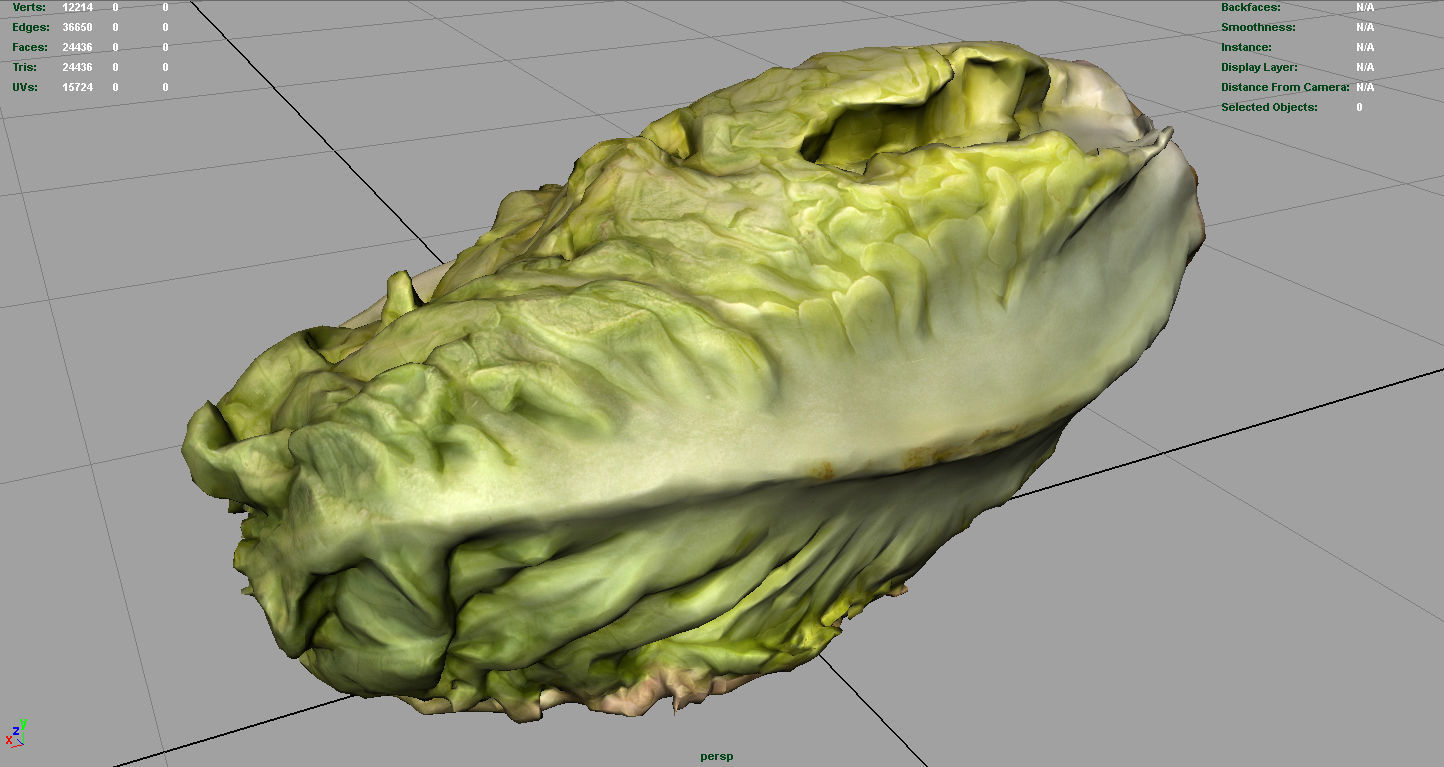Viewport: 1444px width, 767px height.
Task: Click the Verts: label in HUD
Action: 28,7
